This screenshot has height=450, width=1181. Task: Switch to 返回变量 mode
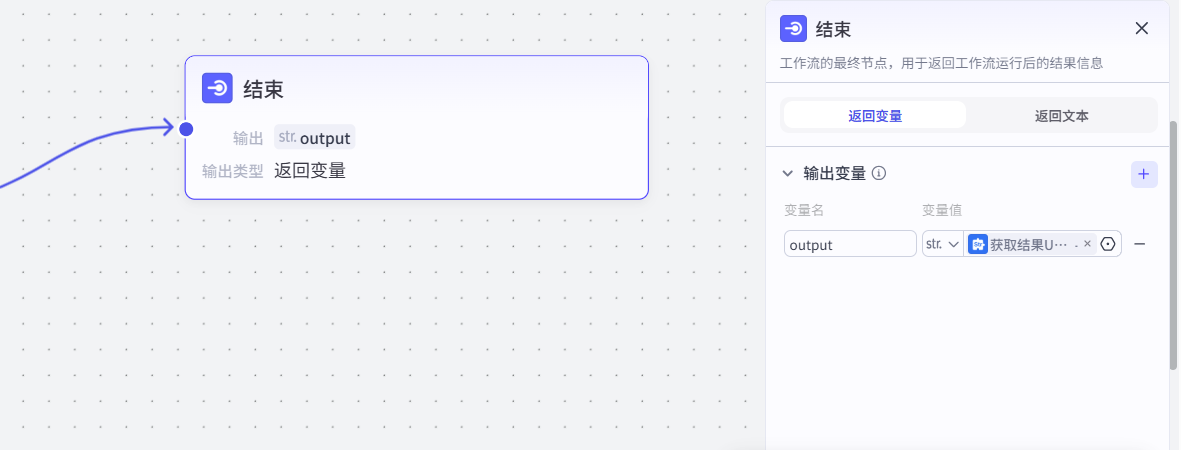pyautogui.click(x=875, y=115)
